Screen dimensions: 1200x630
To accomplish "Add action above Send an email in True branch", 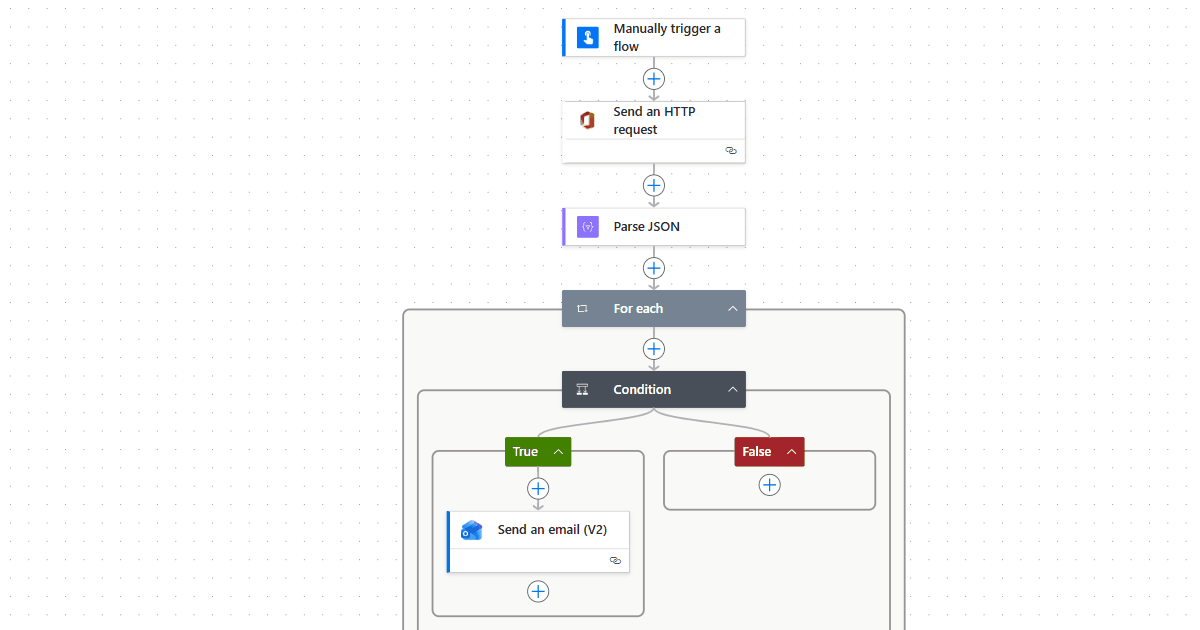I will pos(538,488).
